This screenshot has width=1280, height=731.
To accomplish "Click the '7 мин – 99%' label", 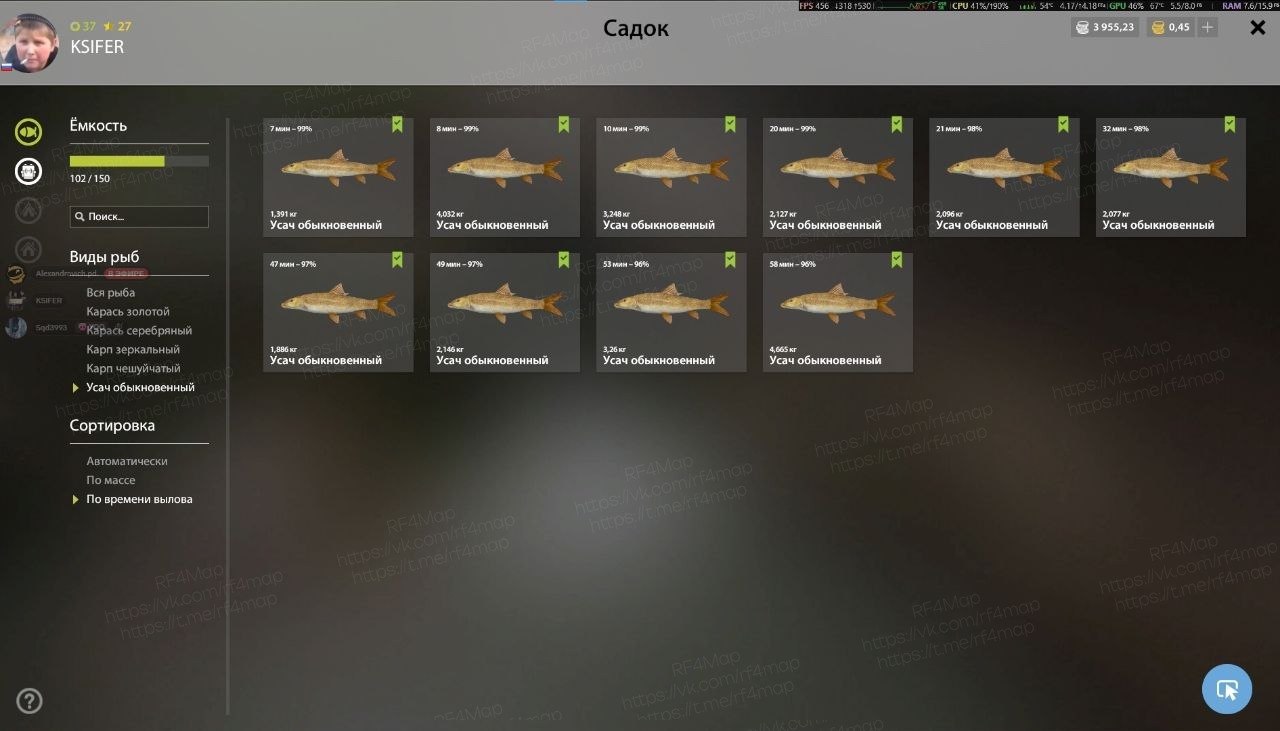I will point(291,129).
